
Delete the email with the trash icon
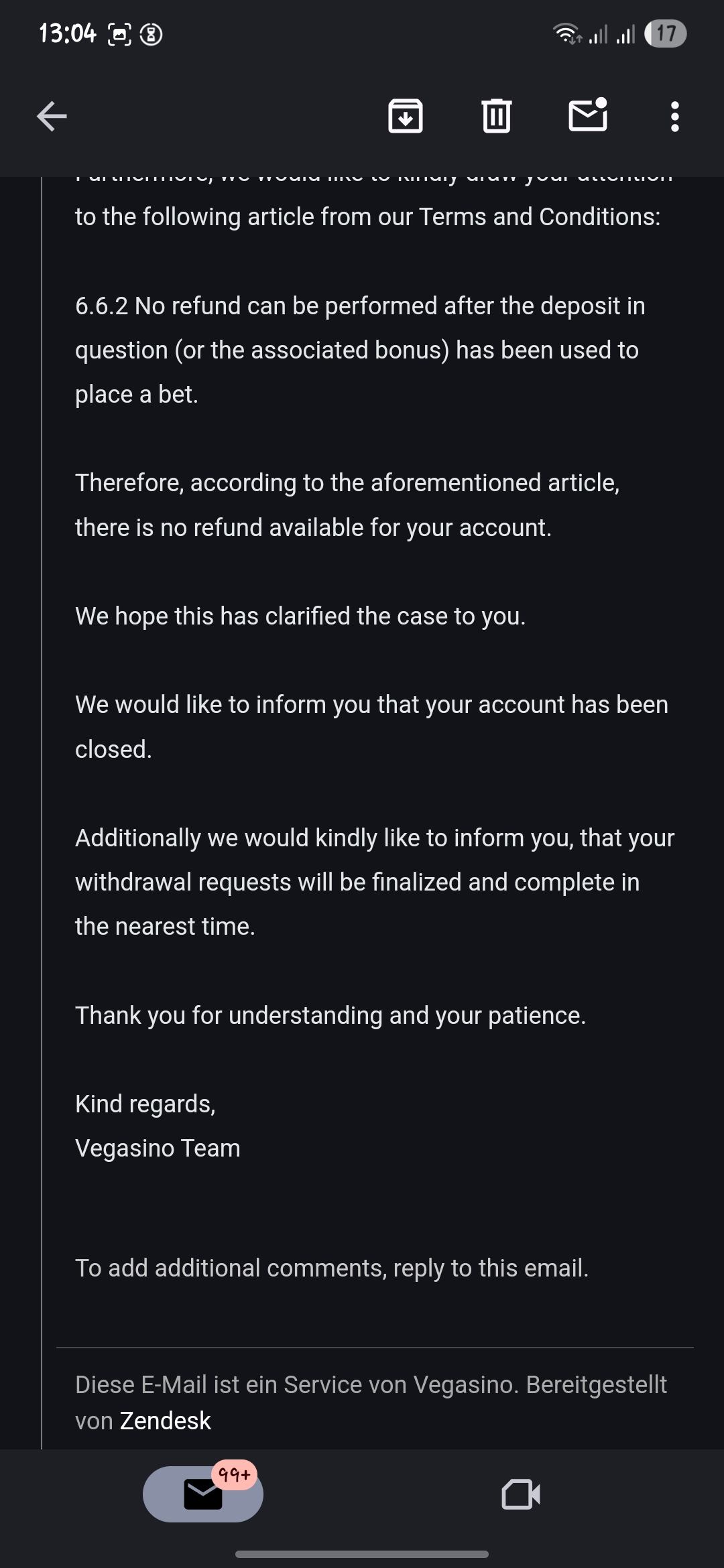(x=496, y=117)
